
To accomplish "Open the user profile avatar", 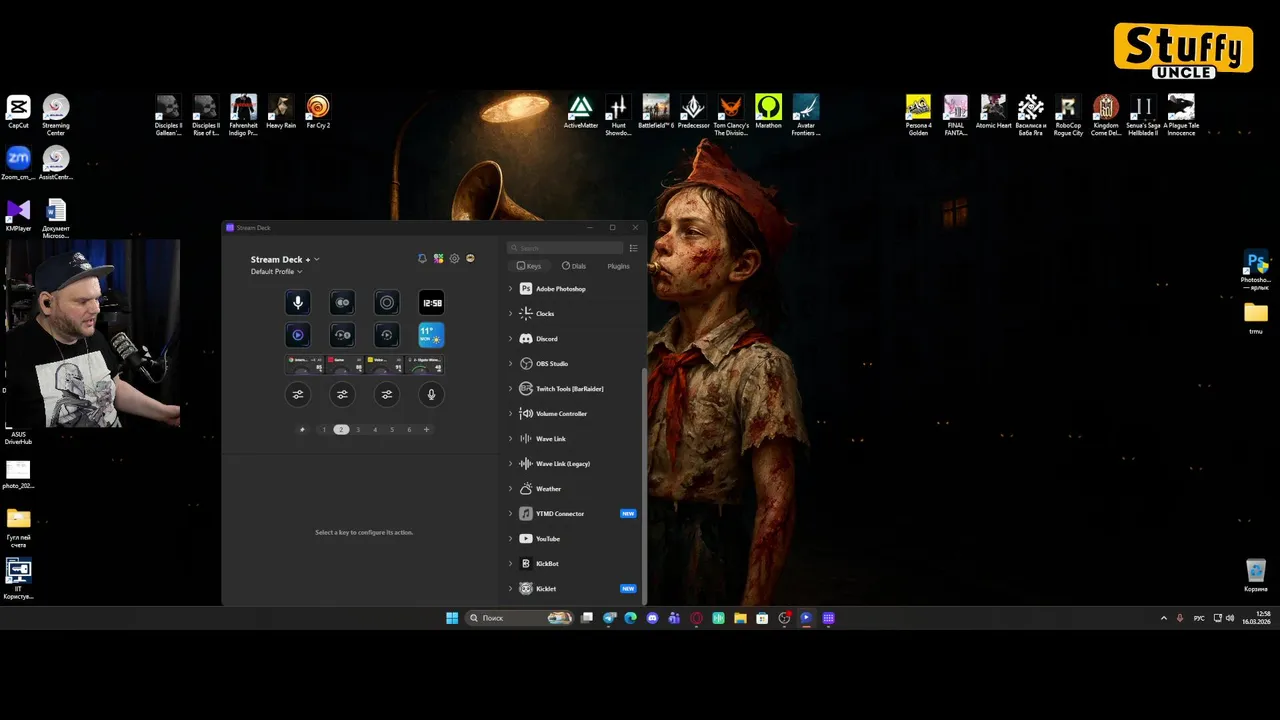I will pos(470,258).
